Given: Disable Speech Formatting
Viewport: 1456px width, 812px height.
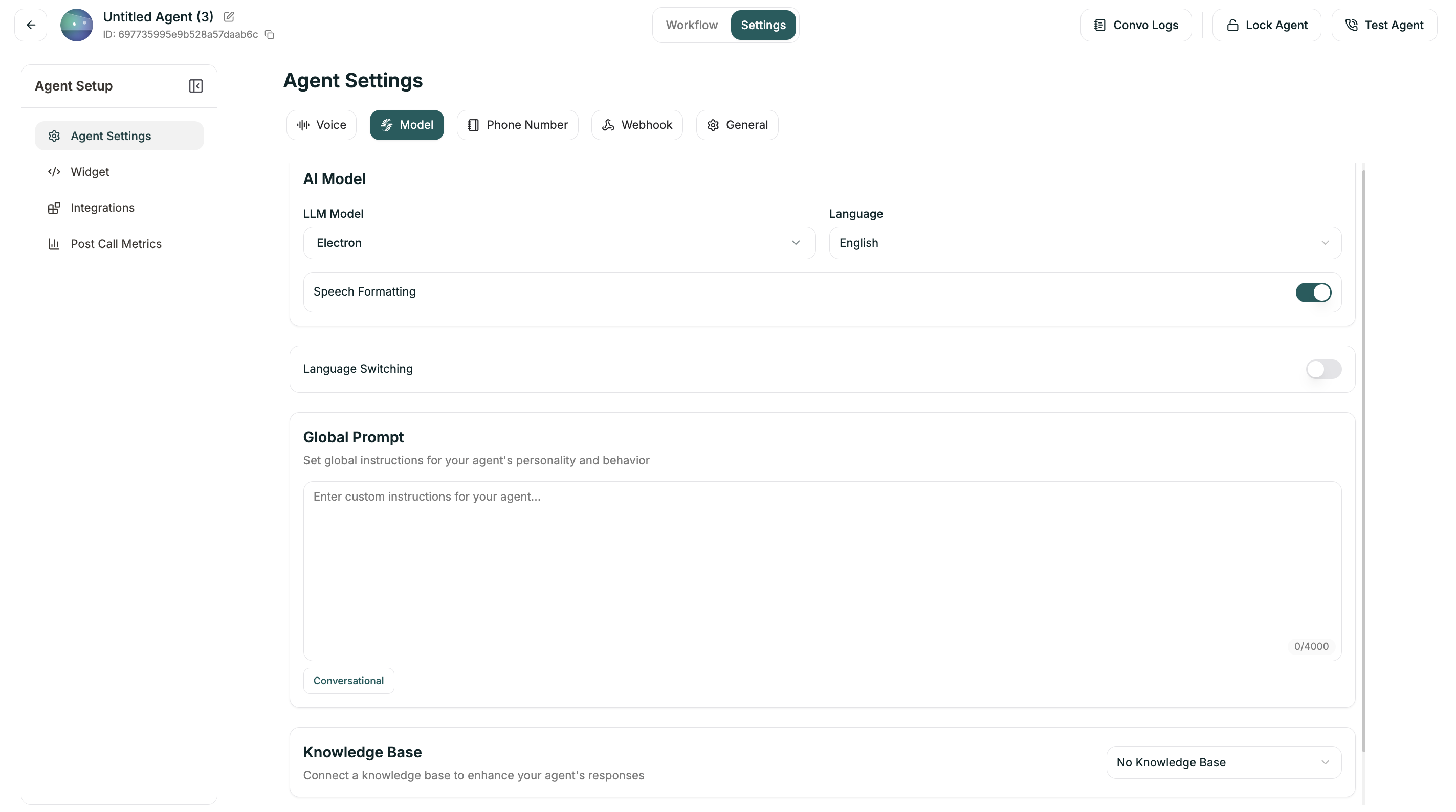Looking at the screenshot, I should tap(1313, 292).
